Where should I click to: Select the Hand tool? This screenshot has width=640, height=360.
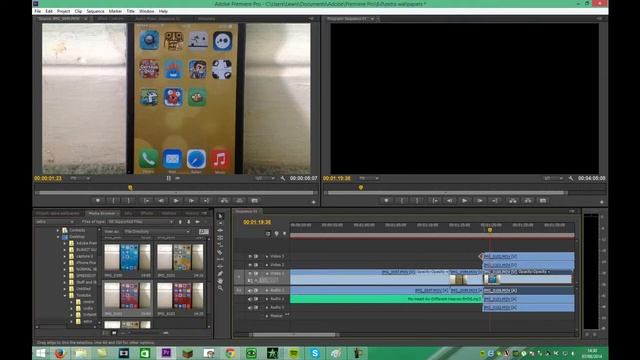pyautogui.click(x=220, y=281)
